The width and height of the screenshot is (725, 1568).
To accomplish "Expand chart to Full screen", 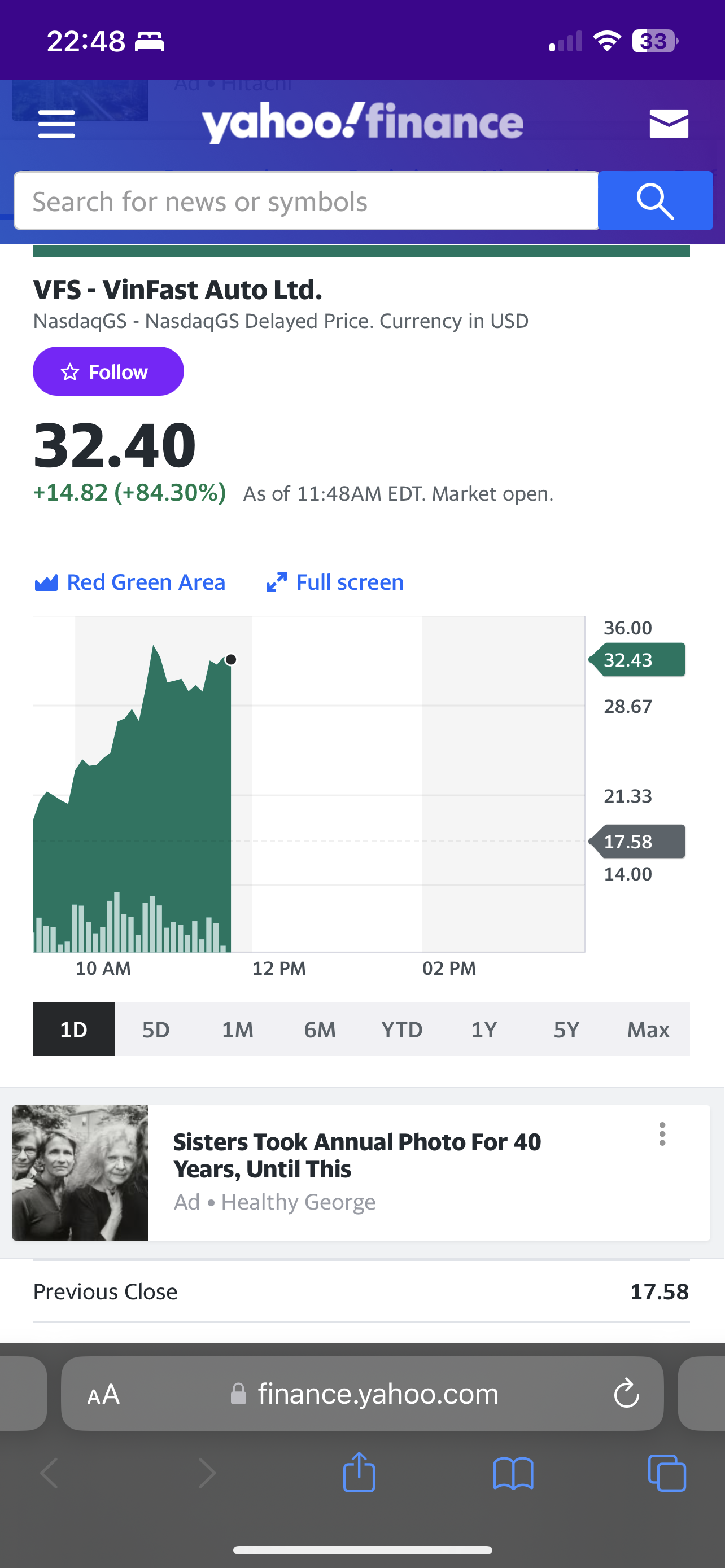I will (x=335, y=582).
